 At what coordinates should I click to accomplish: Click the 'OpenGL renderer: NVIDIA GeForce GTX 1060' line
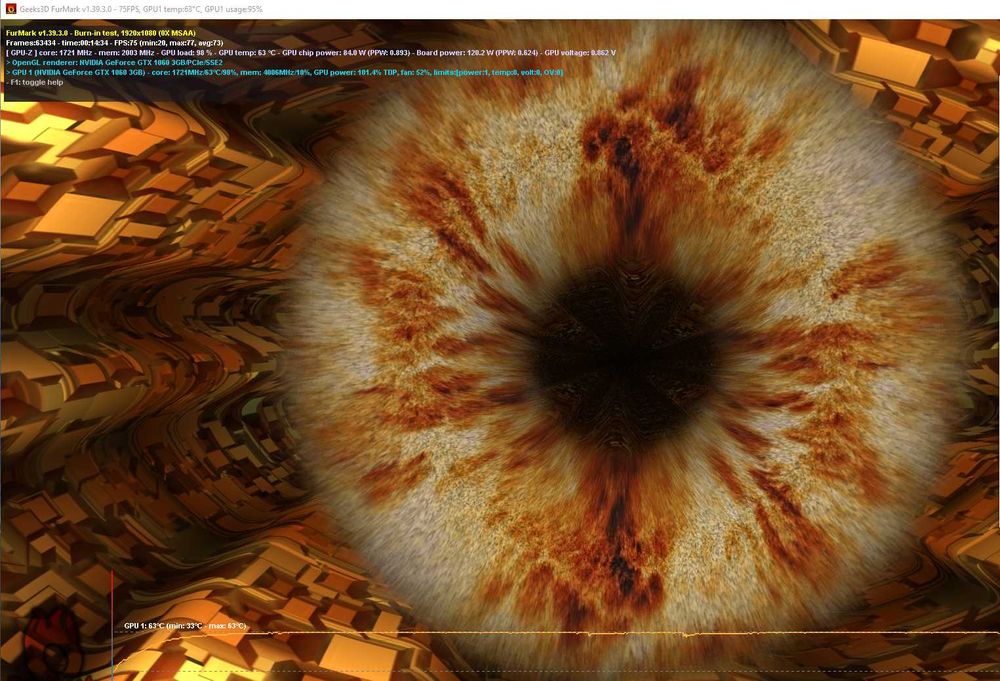(x=114, y=62)
